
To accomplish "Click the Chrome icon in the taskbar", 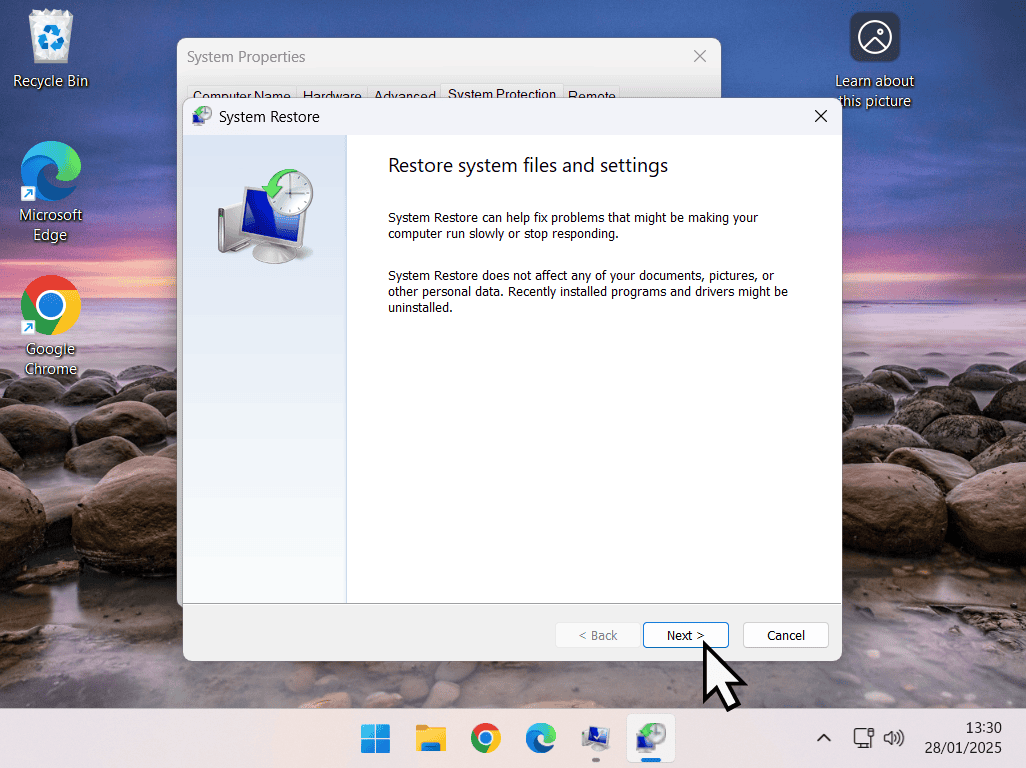I will point(486,739).
